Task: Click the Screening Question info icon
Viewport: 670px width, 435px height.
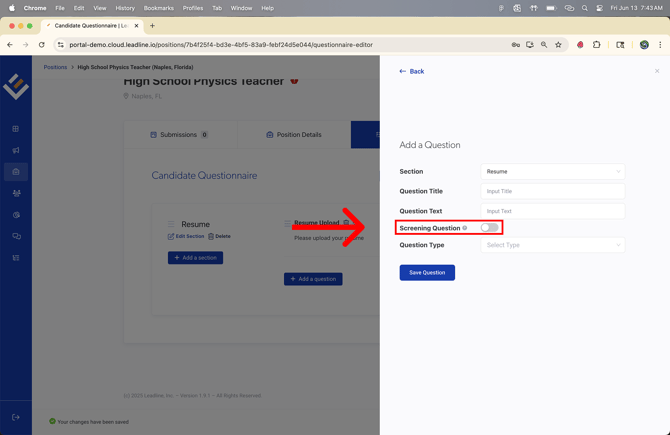Action: point(464,228)
